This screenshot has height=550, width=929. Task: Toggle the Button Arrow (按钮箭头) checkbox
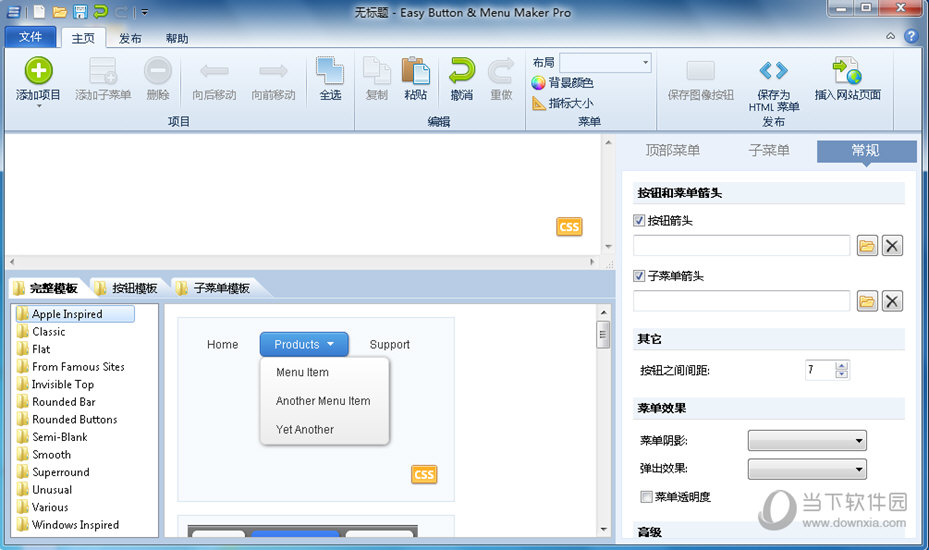pos(639,220)
